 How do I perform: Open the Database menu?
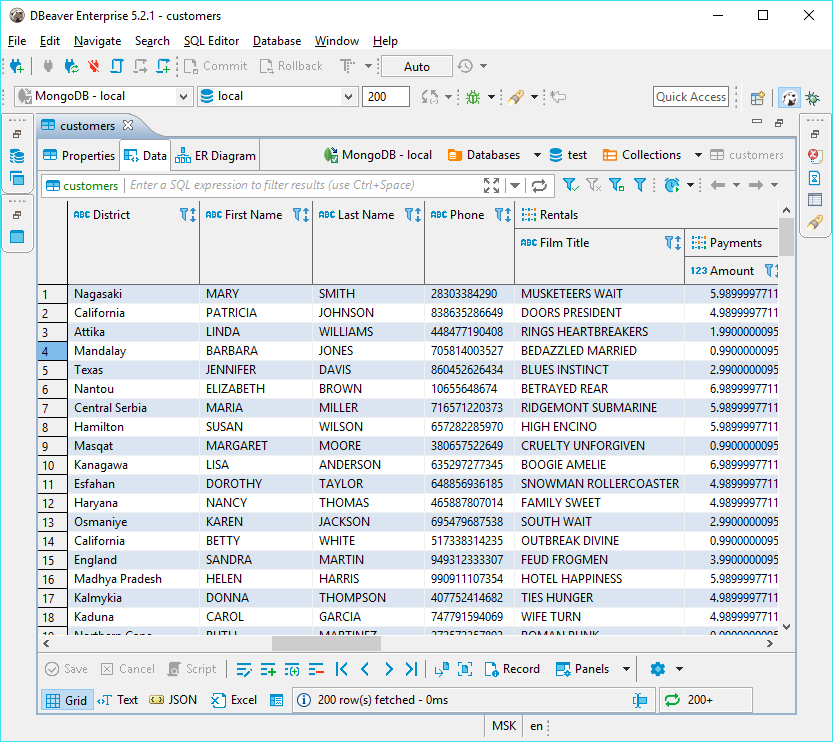(x=276, y=41)
